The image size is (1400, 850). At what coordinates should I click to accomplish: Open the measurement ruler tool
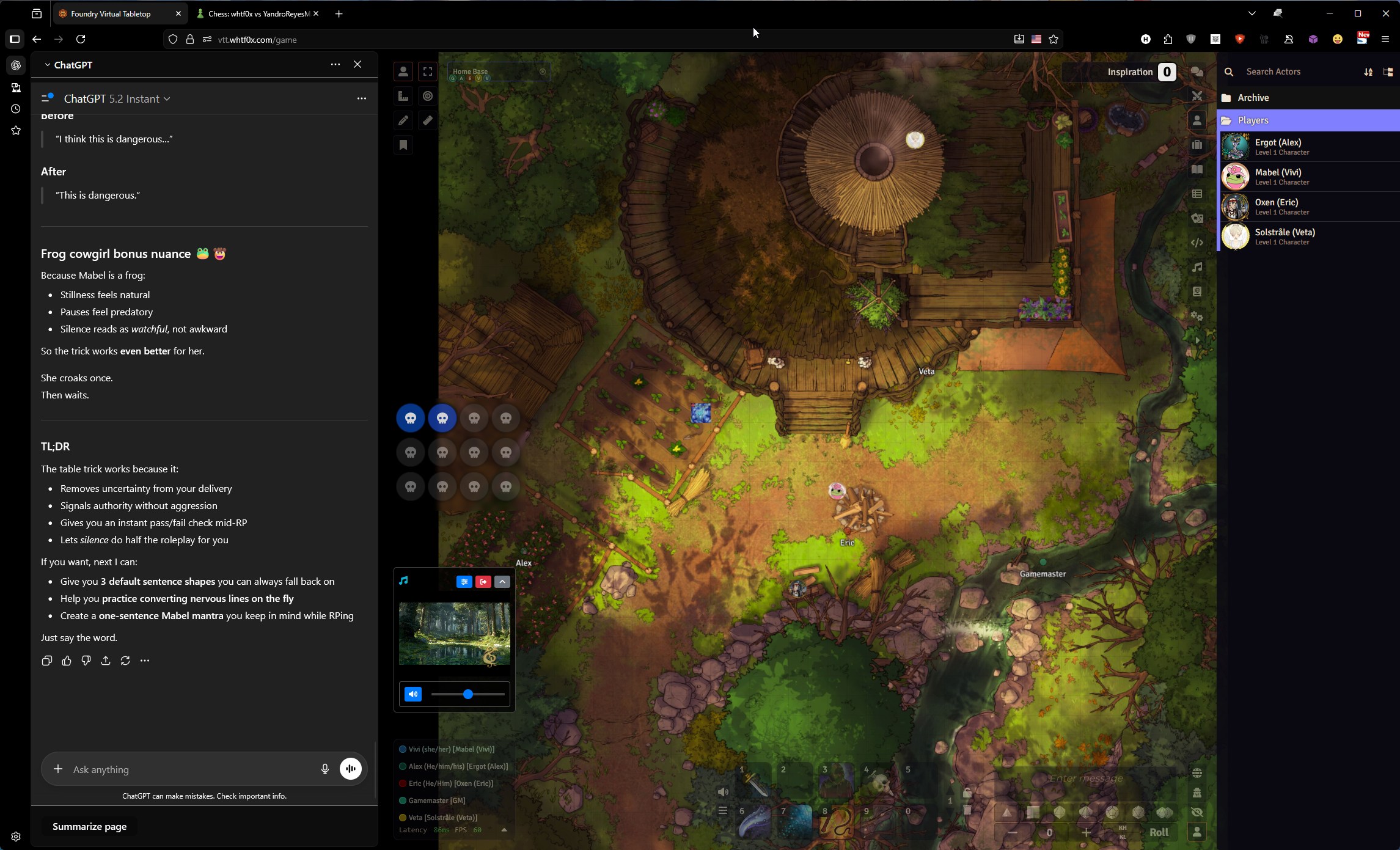[x=403, y=96]
